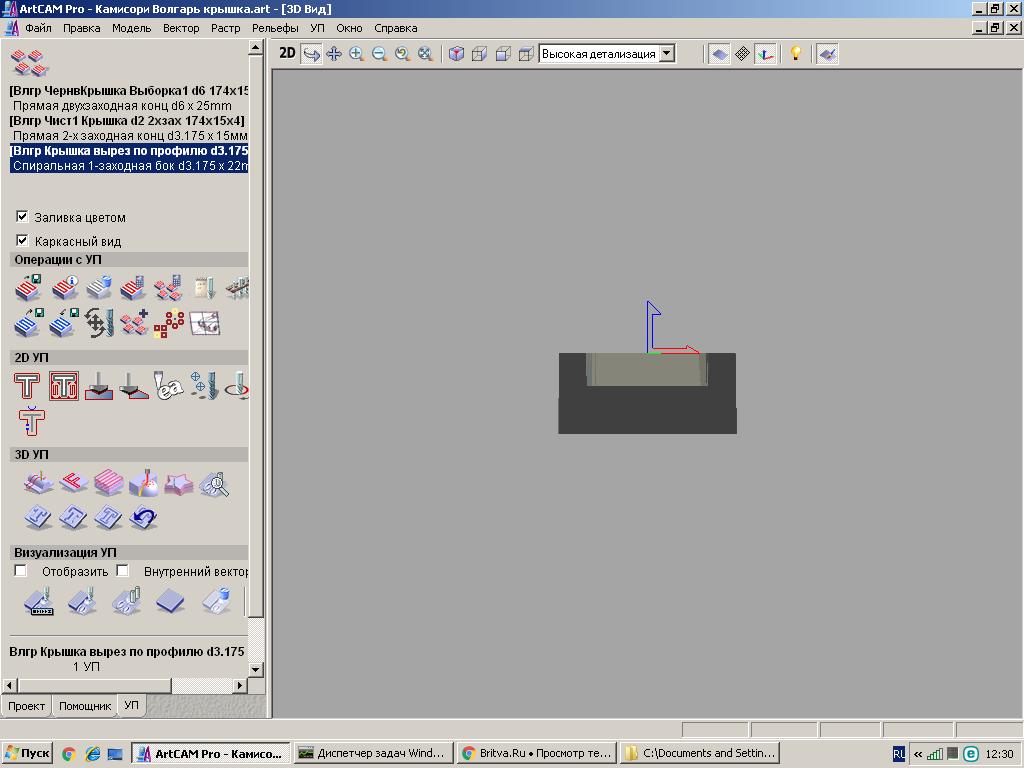
Task: Uncheck the 'Каркасный вид' checkbox
Action: coord(22,241)
